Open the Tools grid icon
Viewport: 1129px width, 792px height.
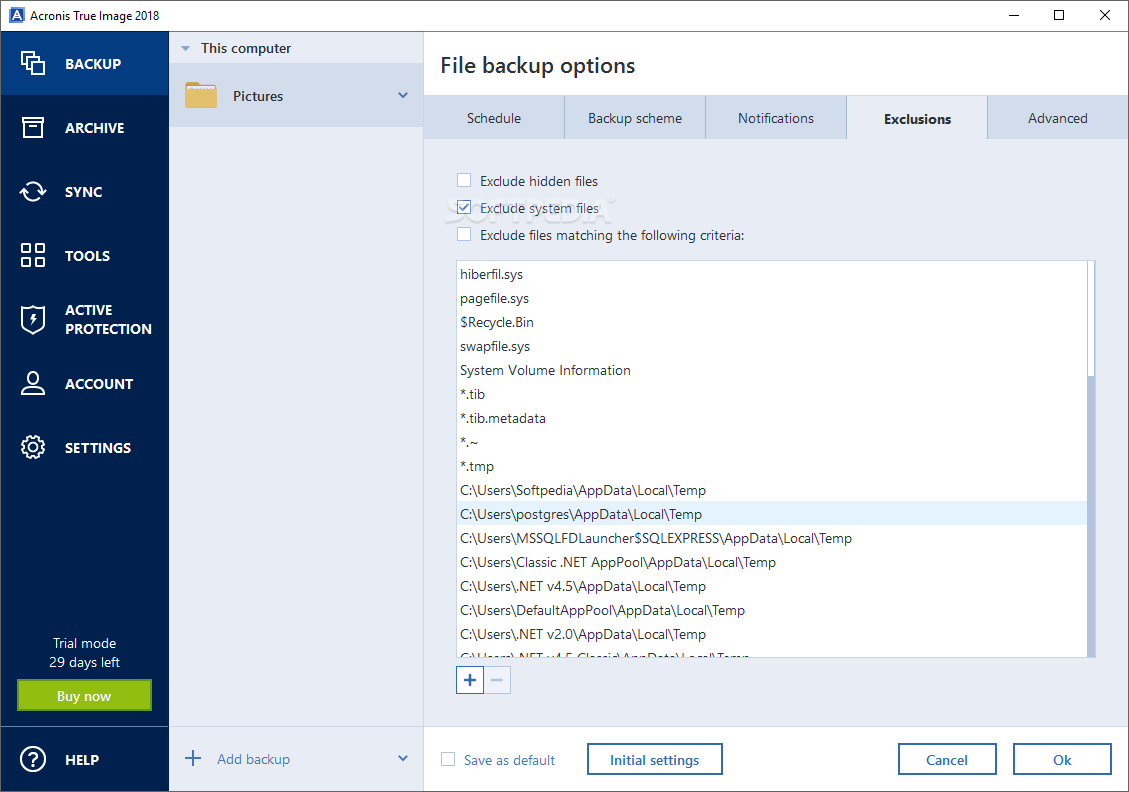pyautogui.click(x=32, y=255)
